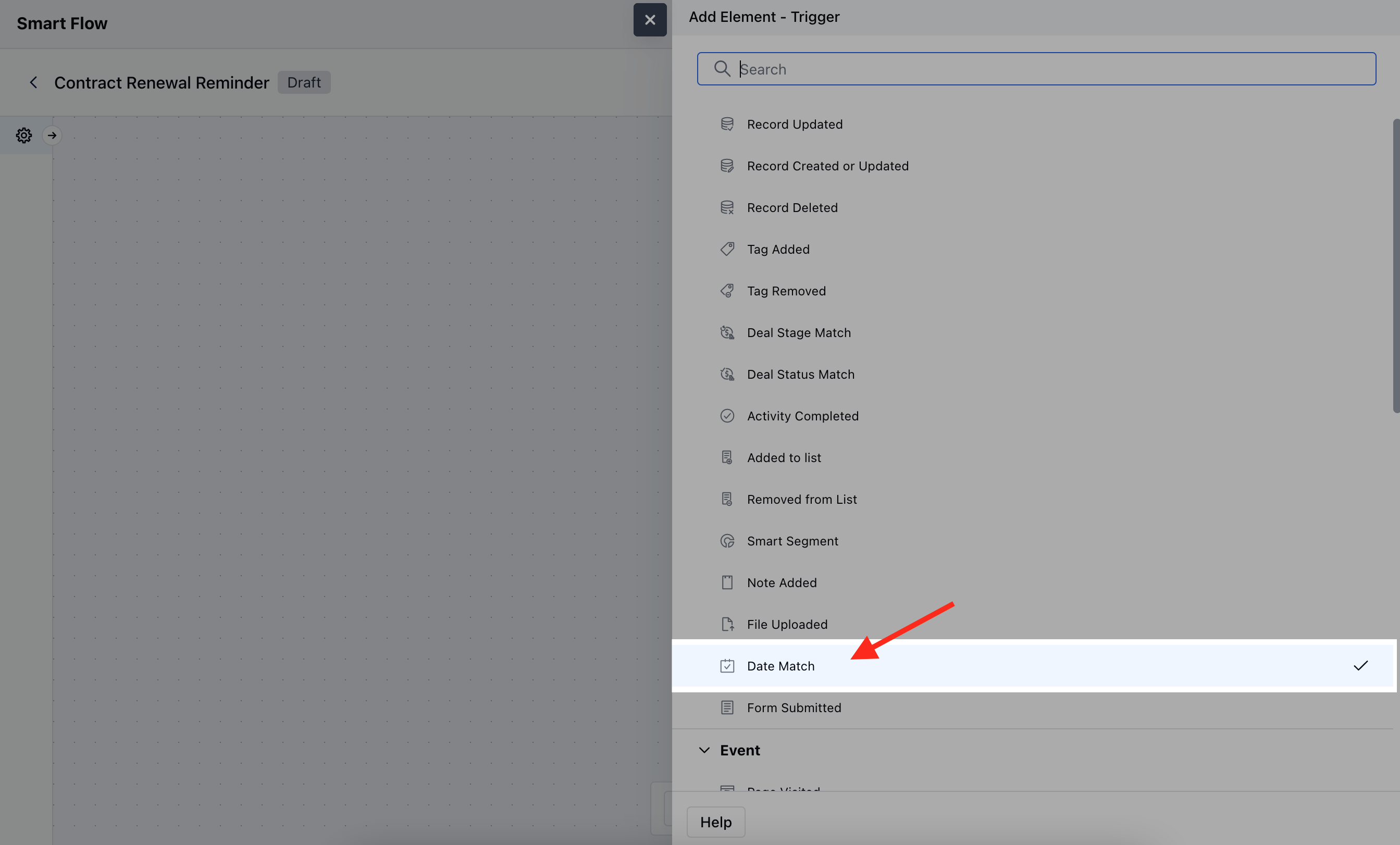Focus the Search input field
This screenshot has height=845, width=1400.
(1051, 69)
